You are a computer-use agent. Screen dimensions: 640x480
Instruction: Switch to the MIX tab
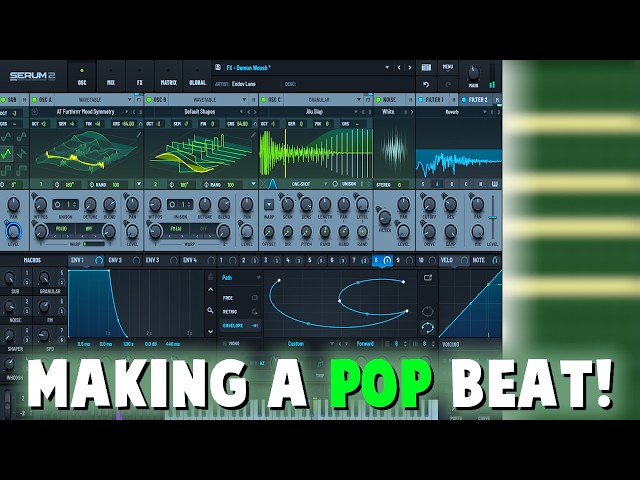(111, 77)
